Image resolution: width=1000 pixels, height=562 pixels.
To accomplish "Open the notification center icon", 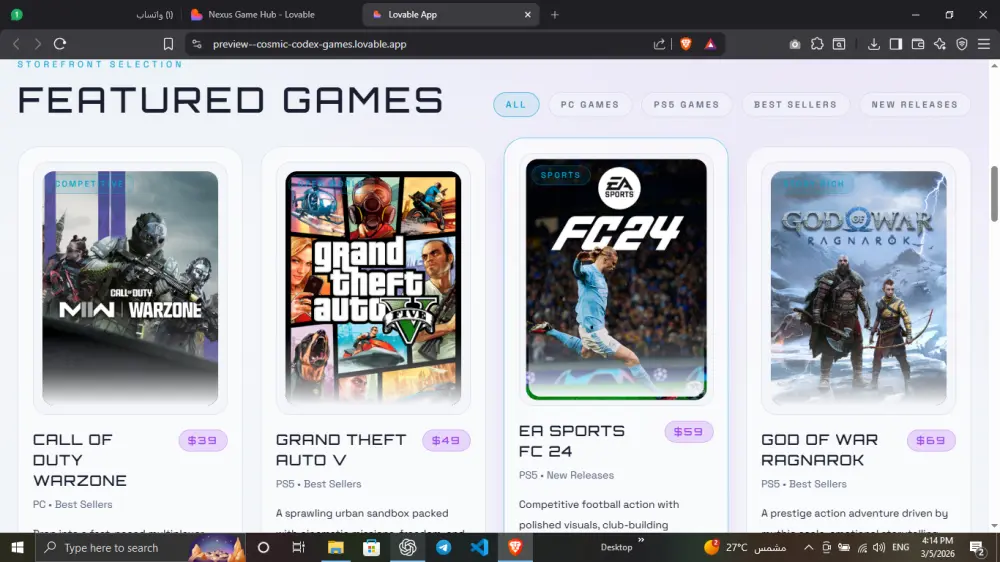I will click(977, 547).
